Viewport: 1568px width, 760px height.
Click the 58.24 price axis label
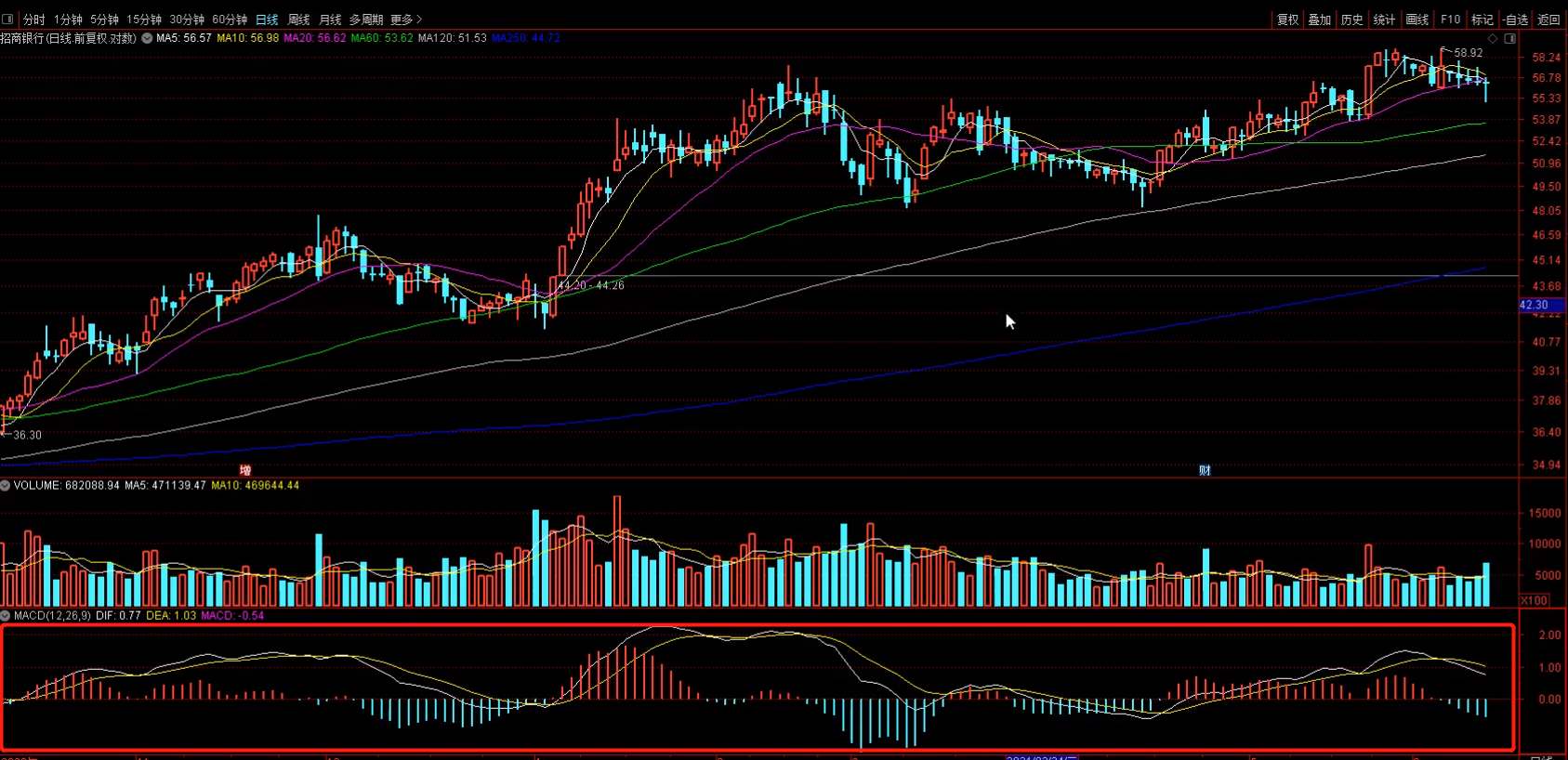coord(1547,57)
